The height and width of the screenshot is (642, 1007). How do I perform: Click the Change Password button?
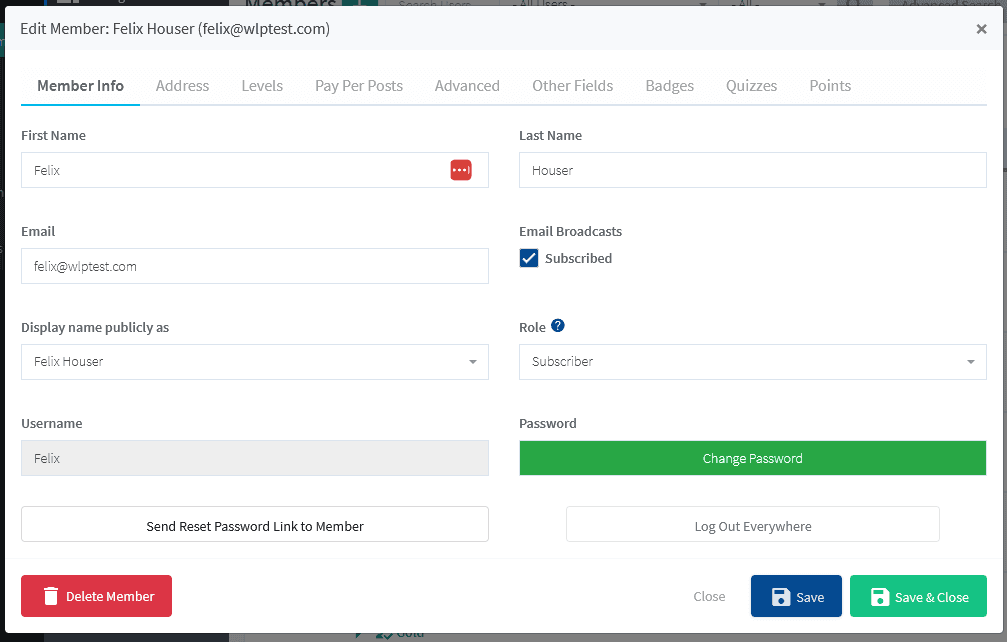[752, 457]
